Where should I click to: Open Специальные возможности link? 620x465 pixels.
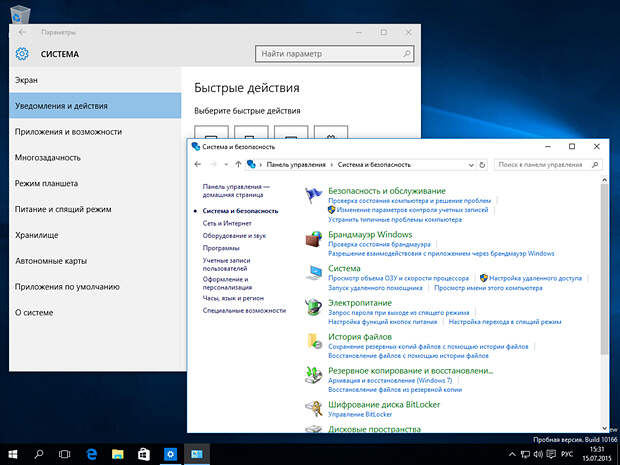click(244, 310)
